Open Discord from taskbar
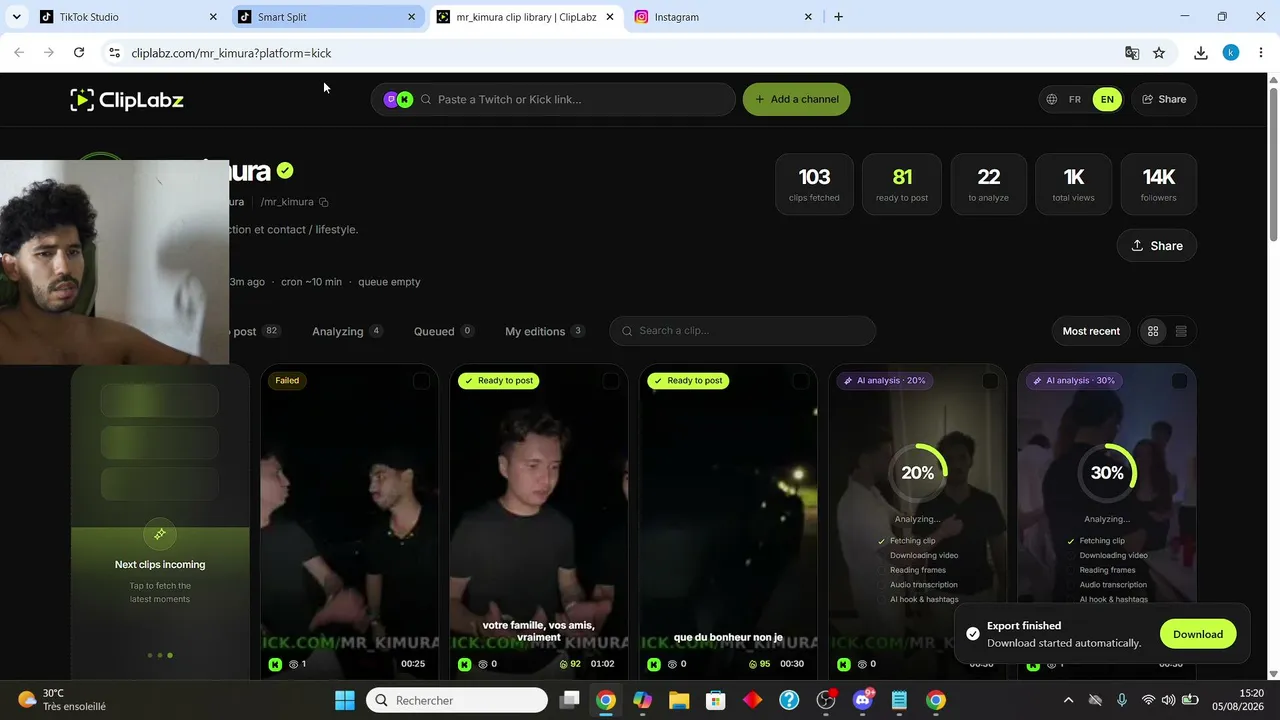This screenshot has width=1280, height=720. point(863,700)
